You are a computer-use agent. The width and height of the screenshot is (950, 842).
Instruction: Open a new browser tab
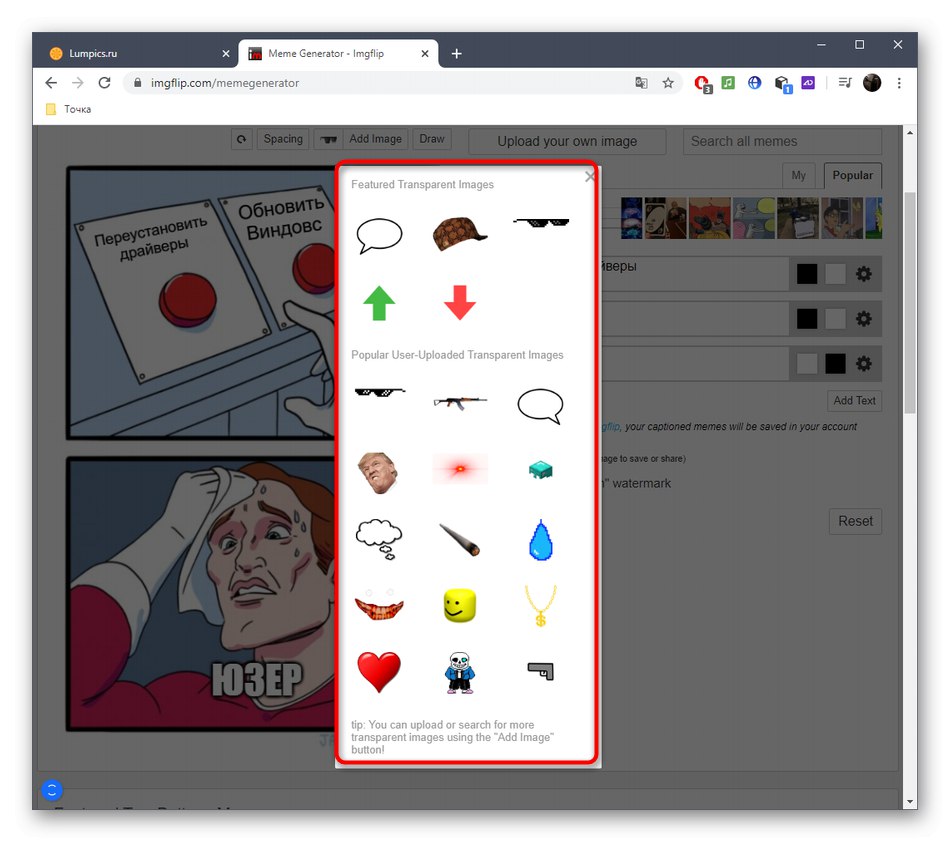pos(456,54)
